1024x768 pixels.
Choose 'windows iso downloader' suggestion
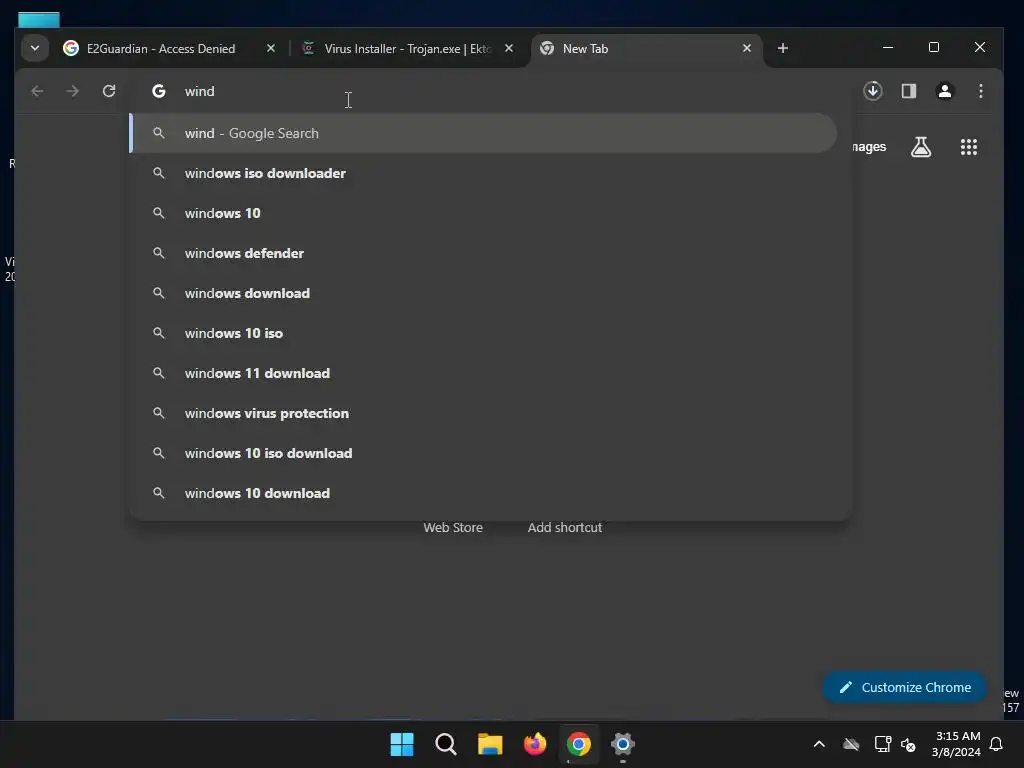483,173
